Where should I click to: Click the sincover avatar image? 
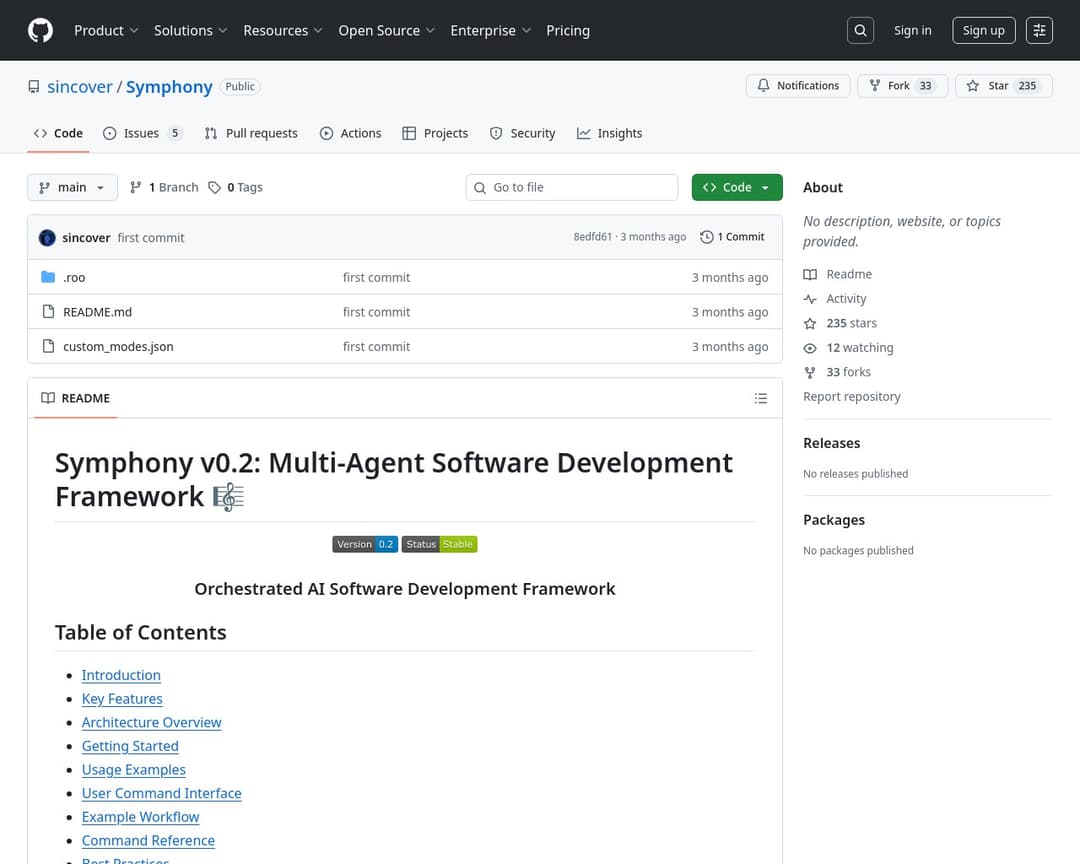[x=47, y=238]
